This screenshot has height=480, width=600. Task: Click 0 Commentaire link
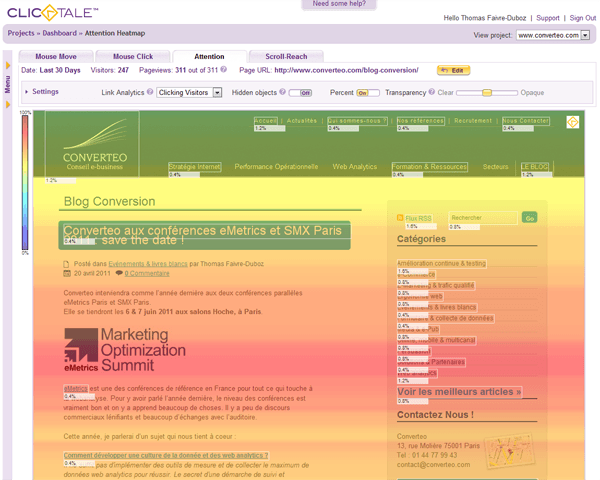click(147, 273)
